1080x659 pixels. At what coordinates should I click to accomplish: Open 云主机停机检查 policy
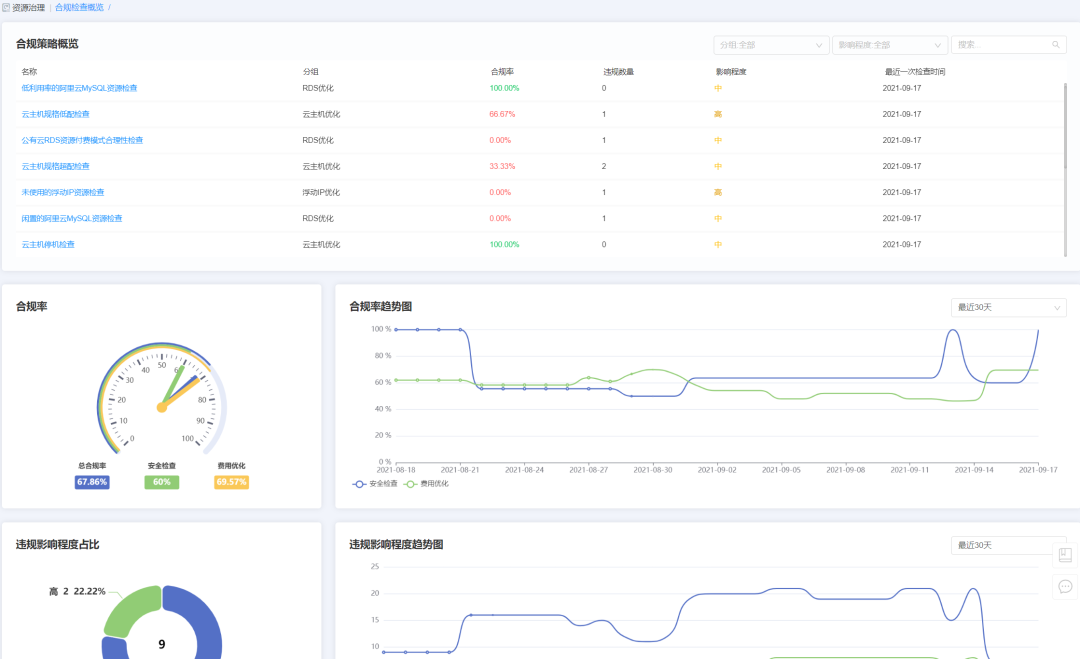(48, 244)
